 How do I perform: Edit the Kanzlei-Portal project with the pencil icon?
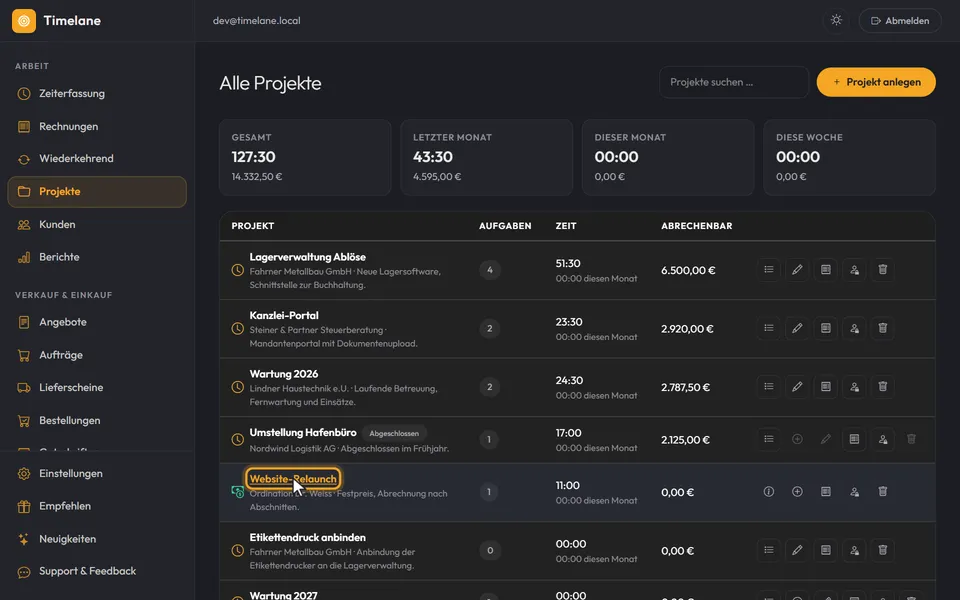click(797, 328)
